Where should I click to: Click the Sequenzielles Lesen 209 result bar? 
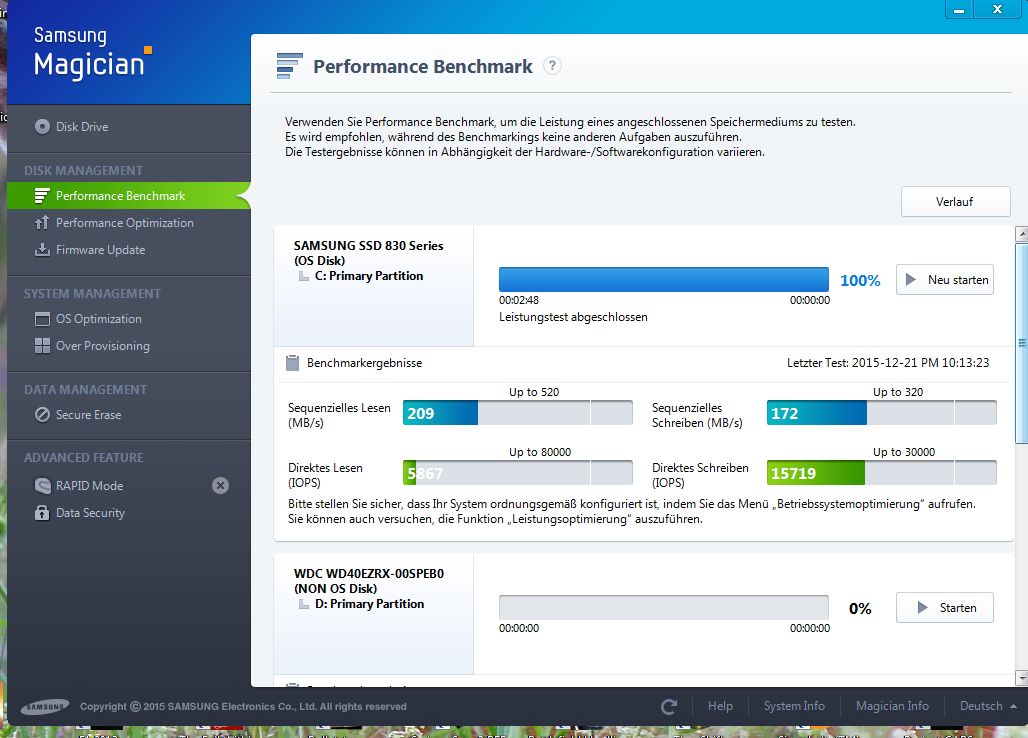[x=517, y=413]
